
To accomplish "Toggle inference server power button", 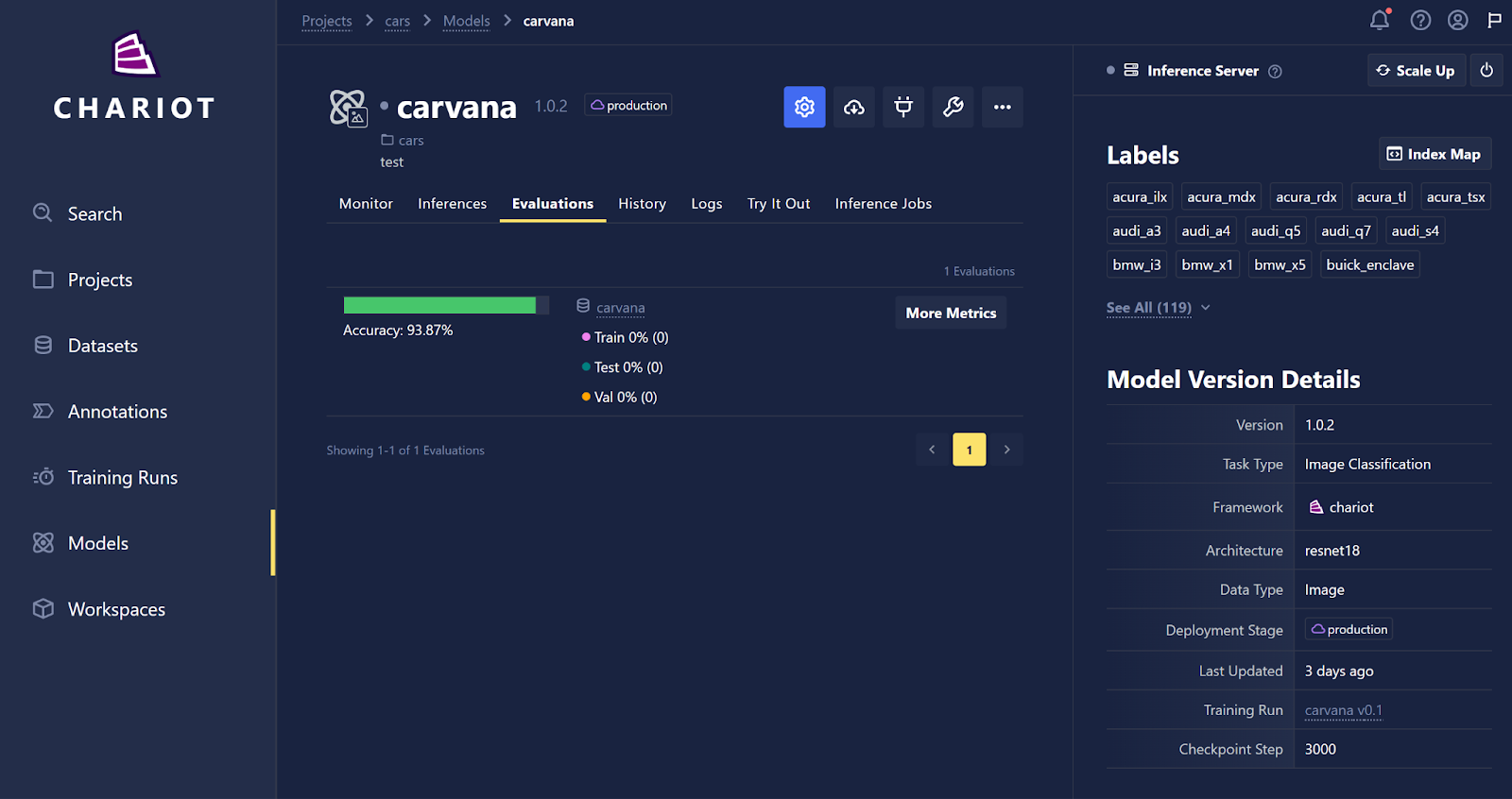I will pyautogui.click(x=1486, y=70).
